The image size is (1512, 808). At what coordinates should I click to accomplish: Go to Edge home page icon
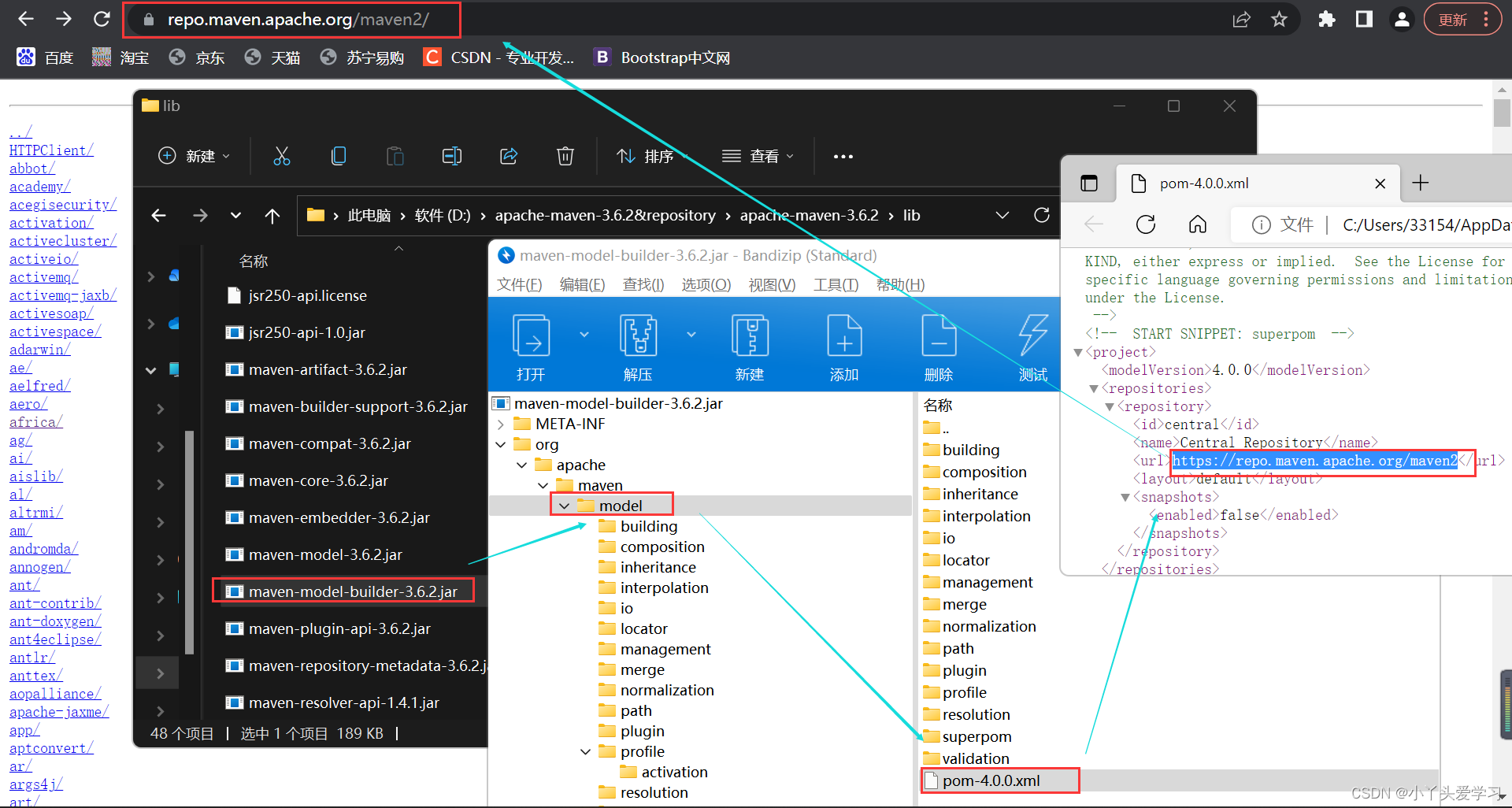coord(1198,224)
